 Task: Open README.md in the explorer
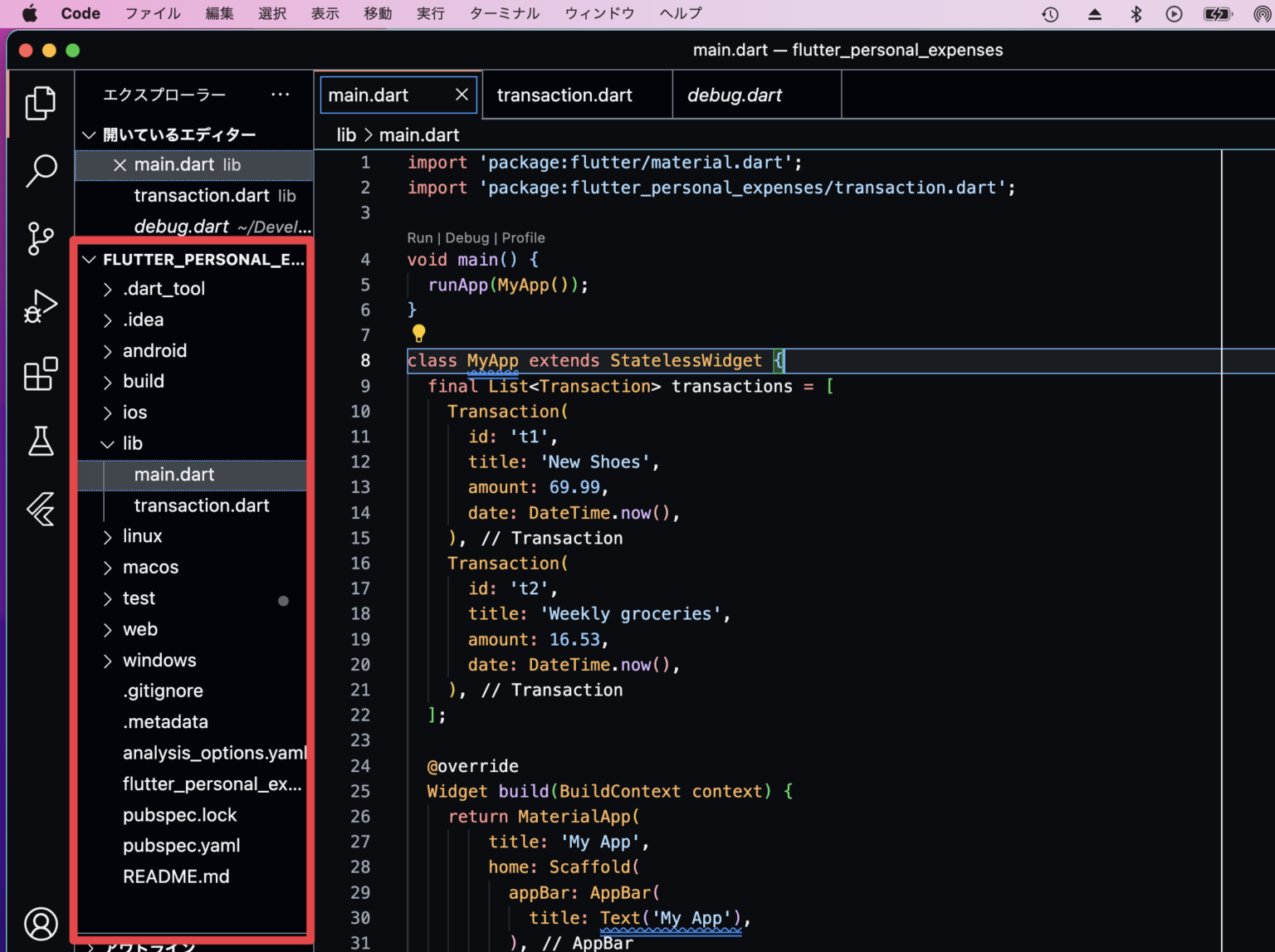[176, 876]
